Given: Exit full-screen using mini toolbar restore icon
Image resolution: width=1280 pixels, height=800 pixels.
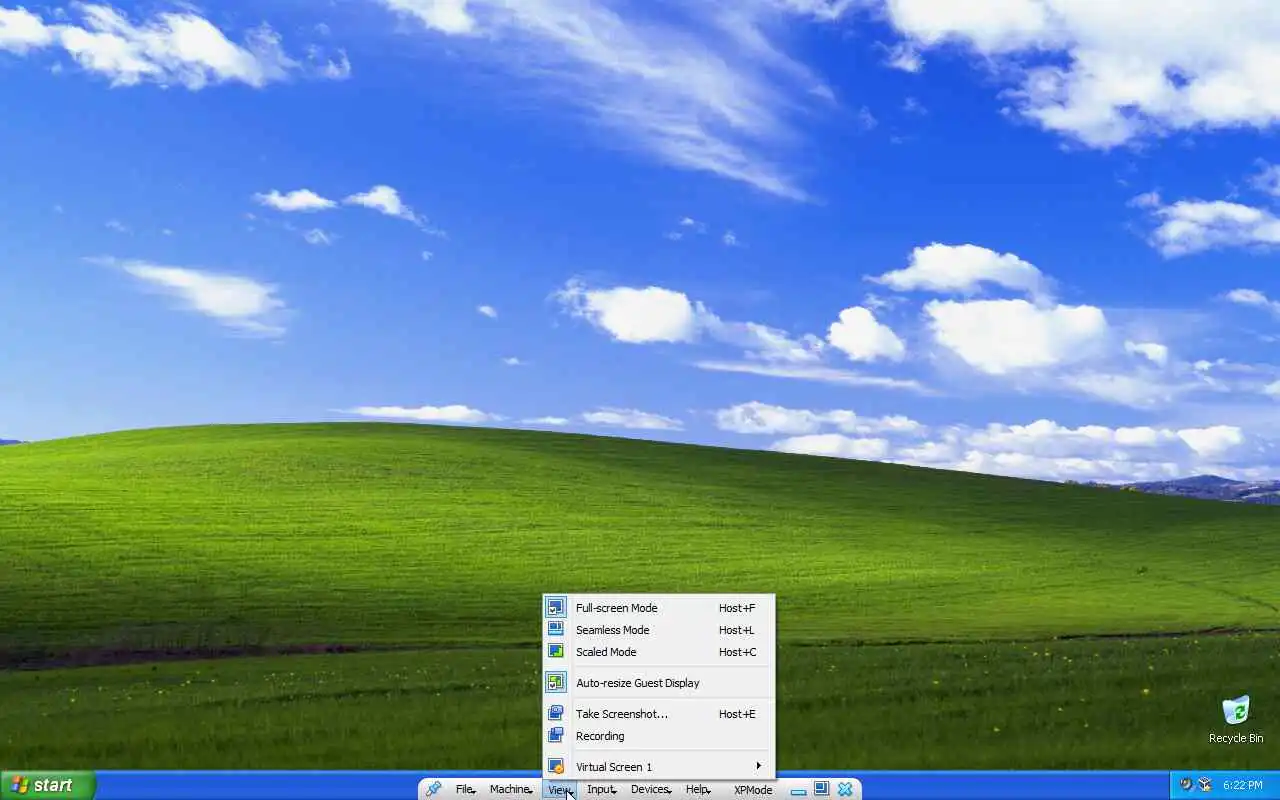Looking at the screenshot, I should tap(821, 788).
